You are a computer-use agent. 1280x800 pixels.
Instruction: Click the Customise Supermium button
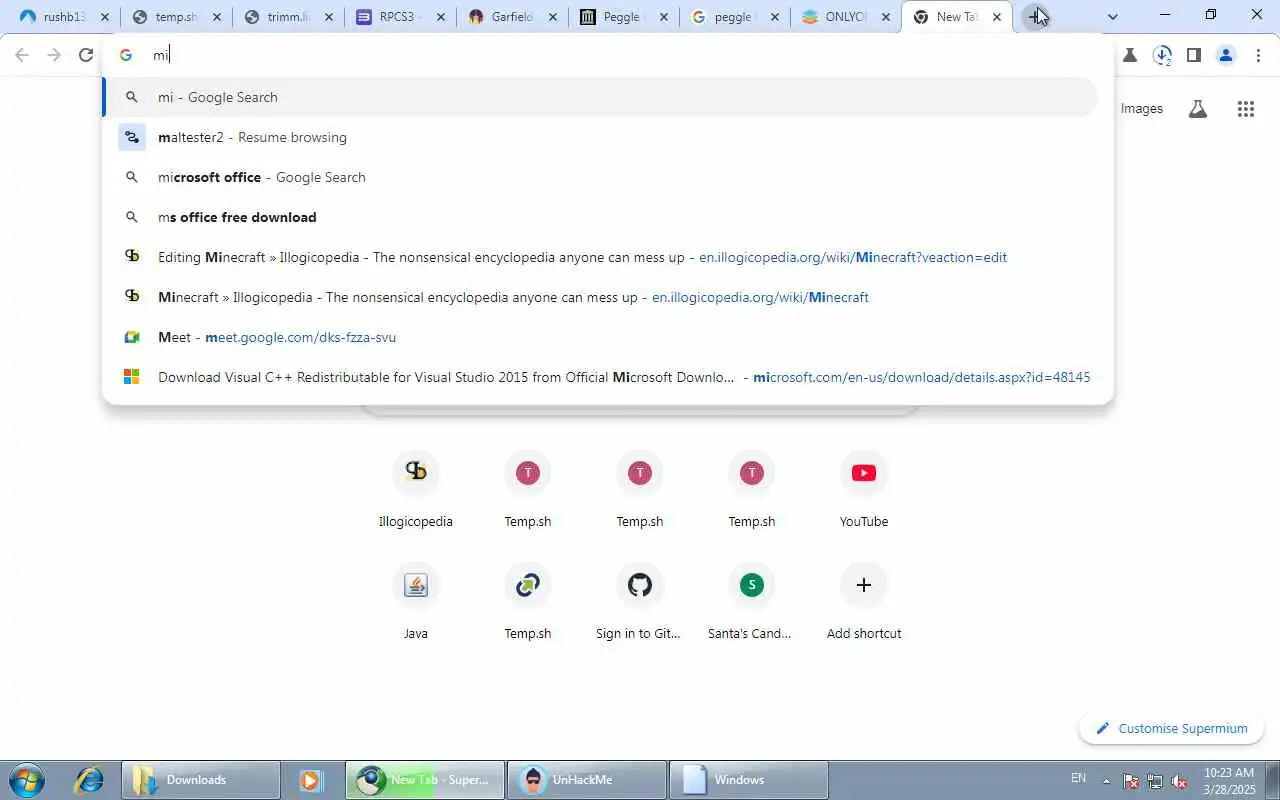[x=1171, y=728]
